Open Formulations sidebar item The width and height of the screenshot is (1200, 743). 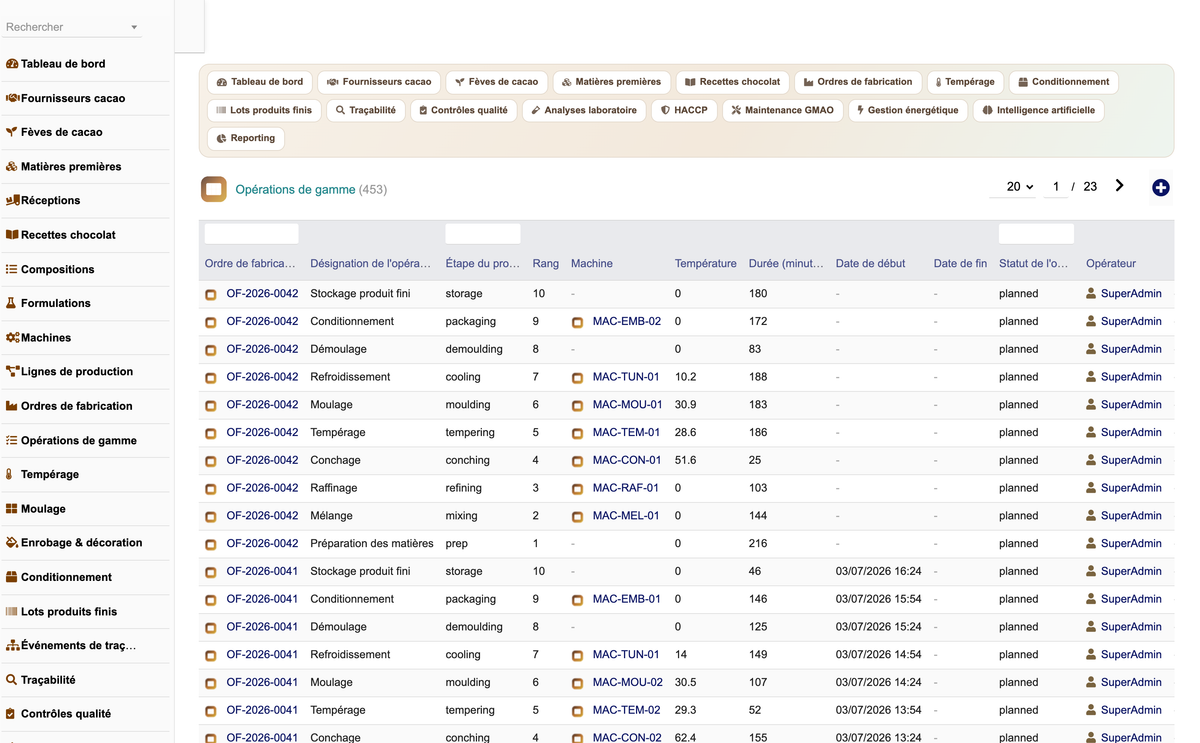click(x=48, y=303)
